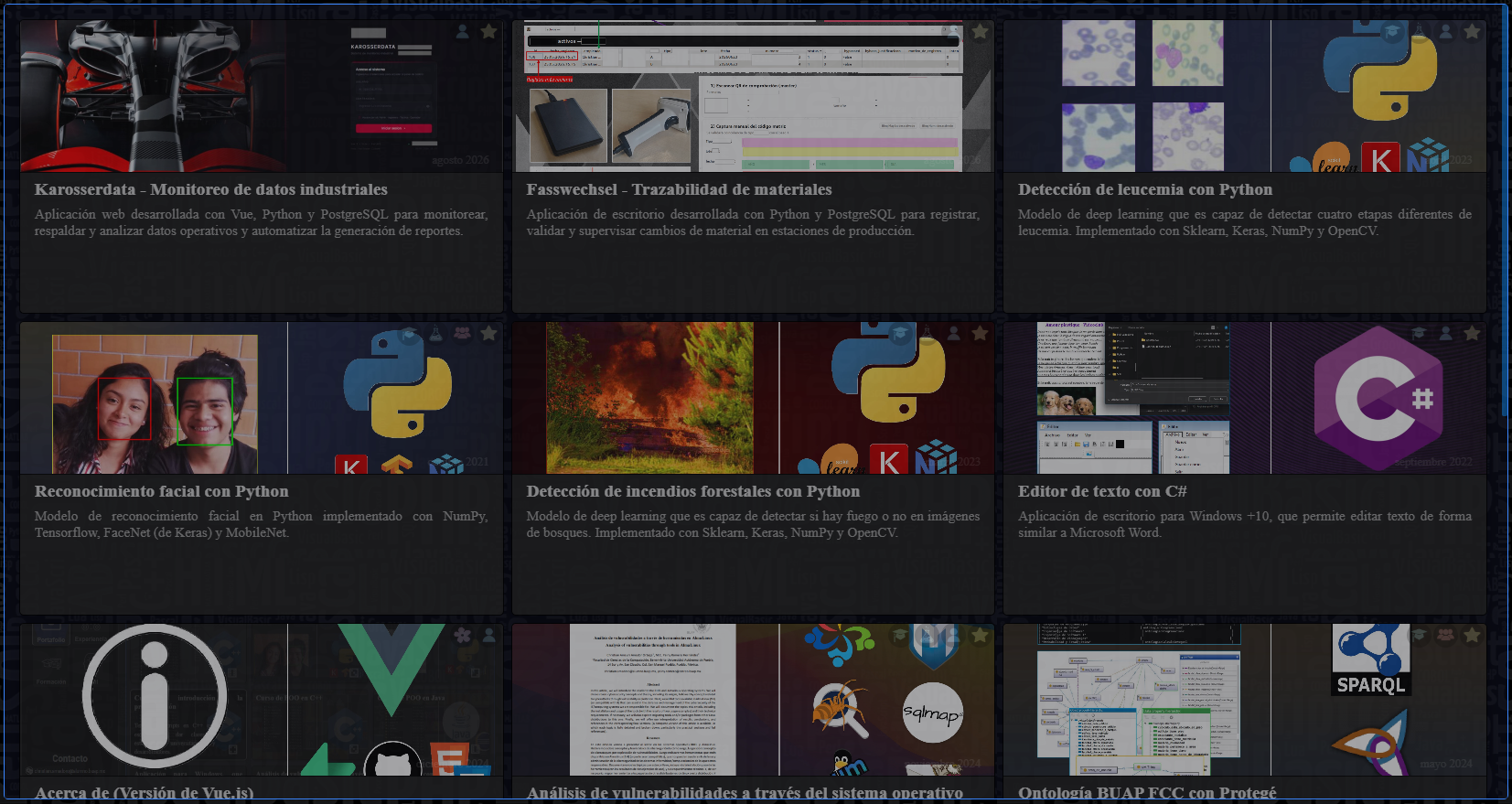This screenshot has width=1512, height=804.
Task: Click the person icon on the Karosserdata card
Action: click(x=463, y=32)
